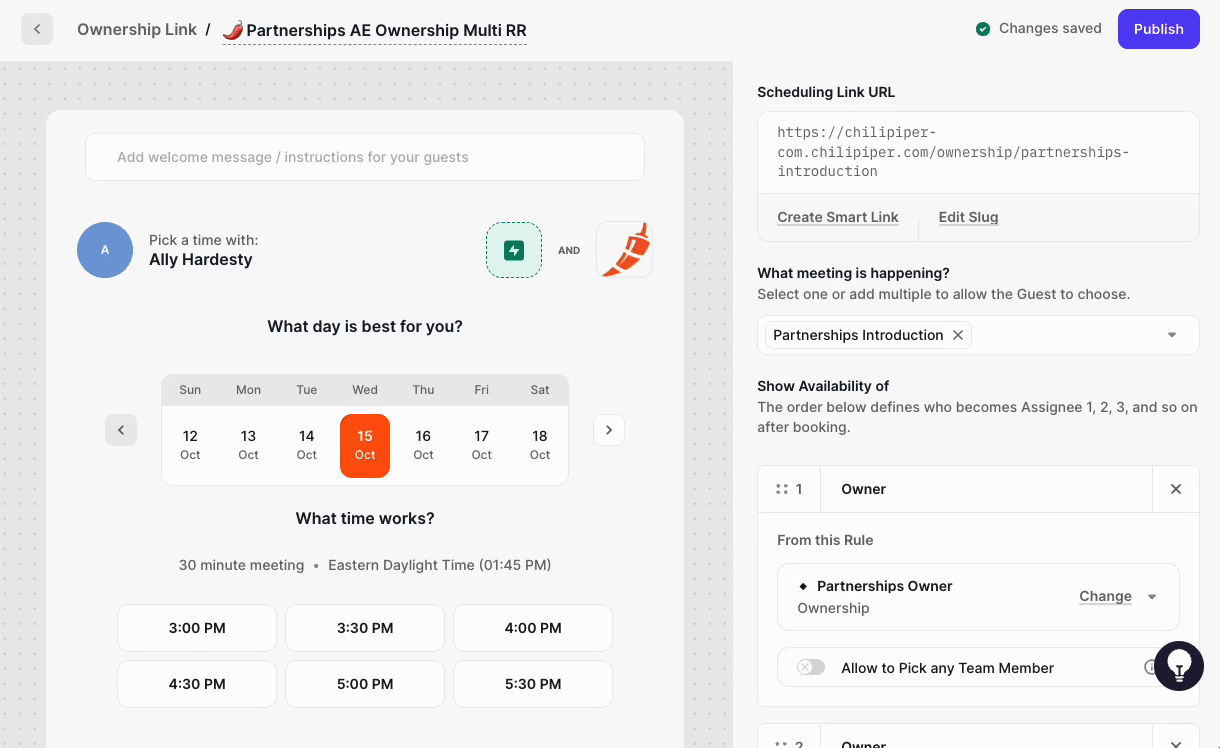Go to next week in calendar
The height and width of the screenshot is (748, 1220).
pyautogui.click(x=609, y=430)
